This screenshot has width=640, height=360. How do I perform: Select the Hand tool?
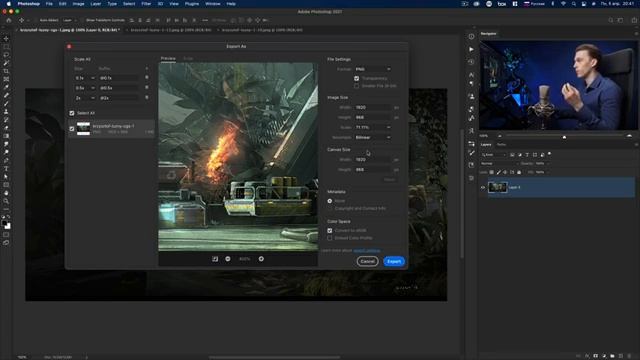pos(6,193)
